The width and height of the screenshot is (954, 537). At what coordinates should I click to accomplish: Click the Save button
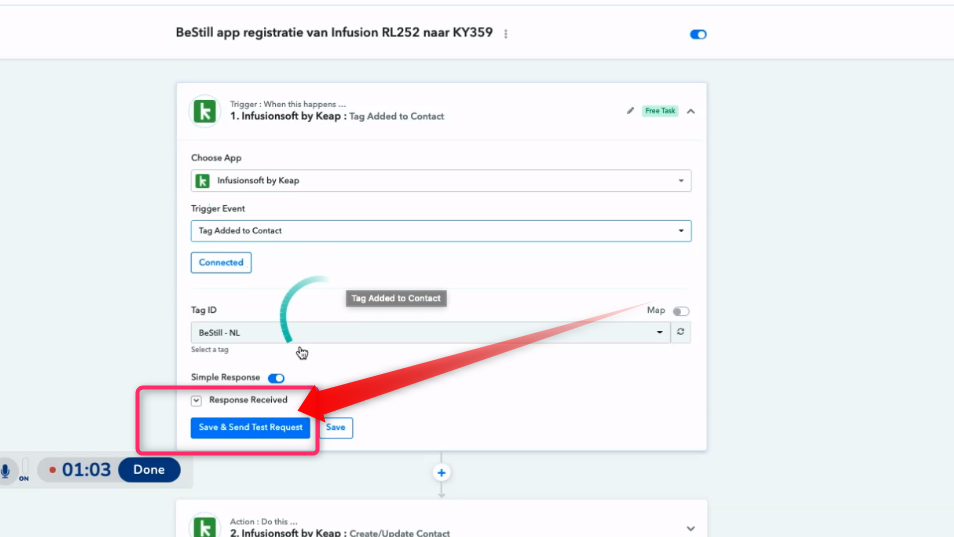pos(335,428)
